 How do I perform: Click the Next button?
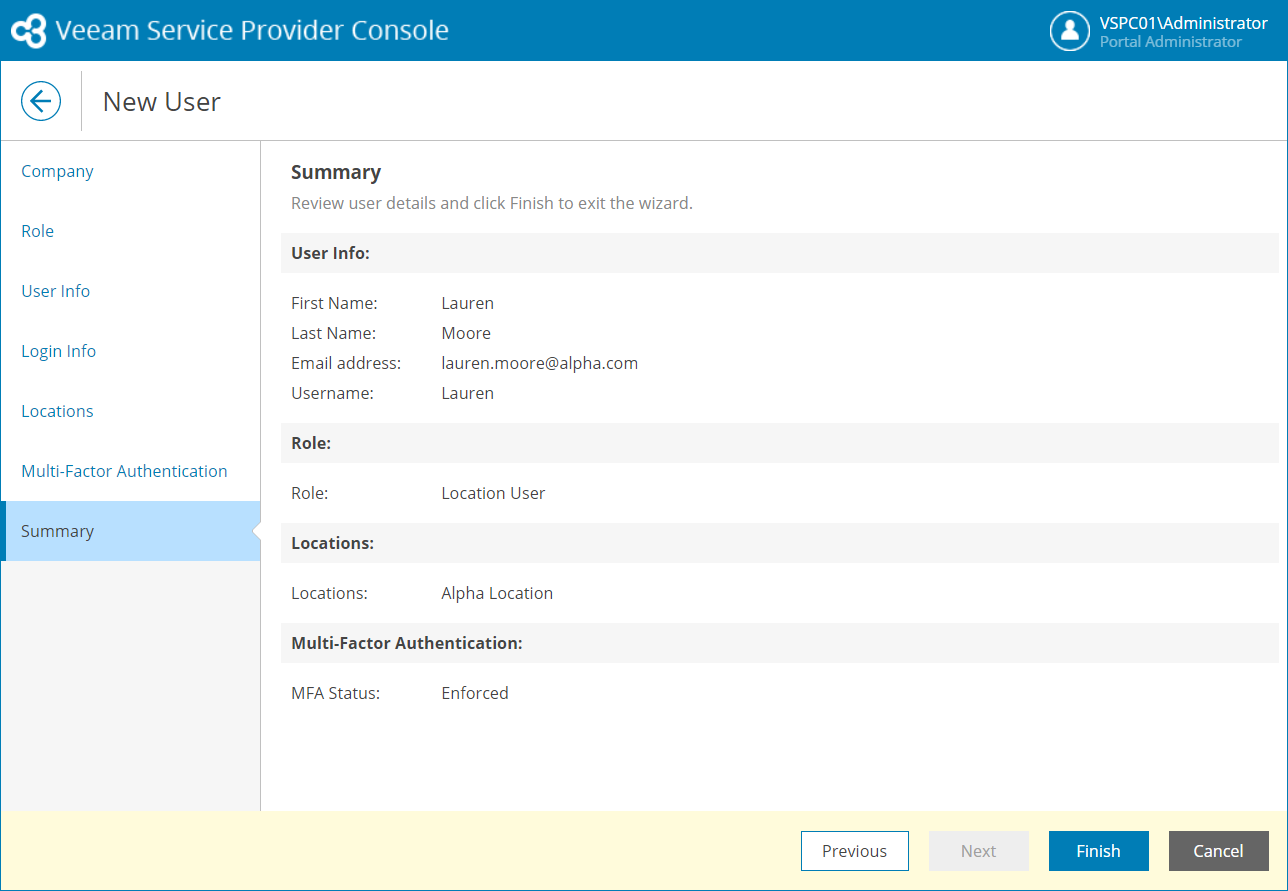(x=978, y=851)
